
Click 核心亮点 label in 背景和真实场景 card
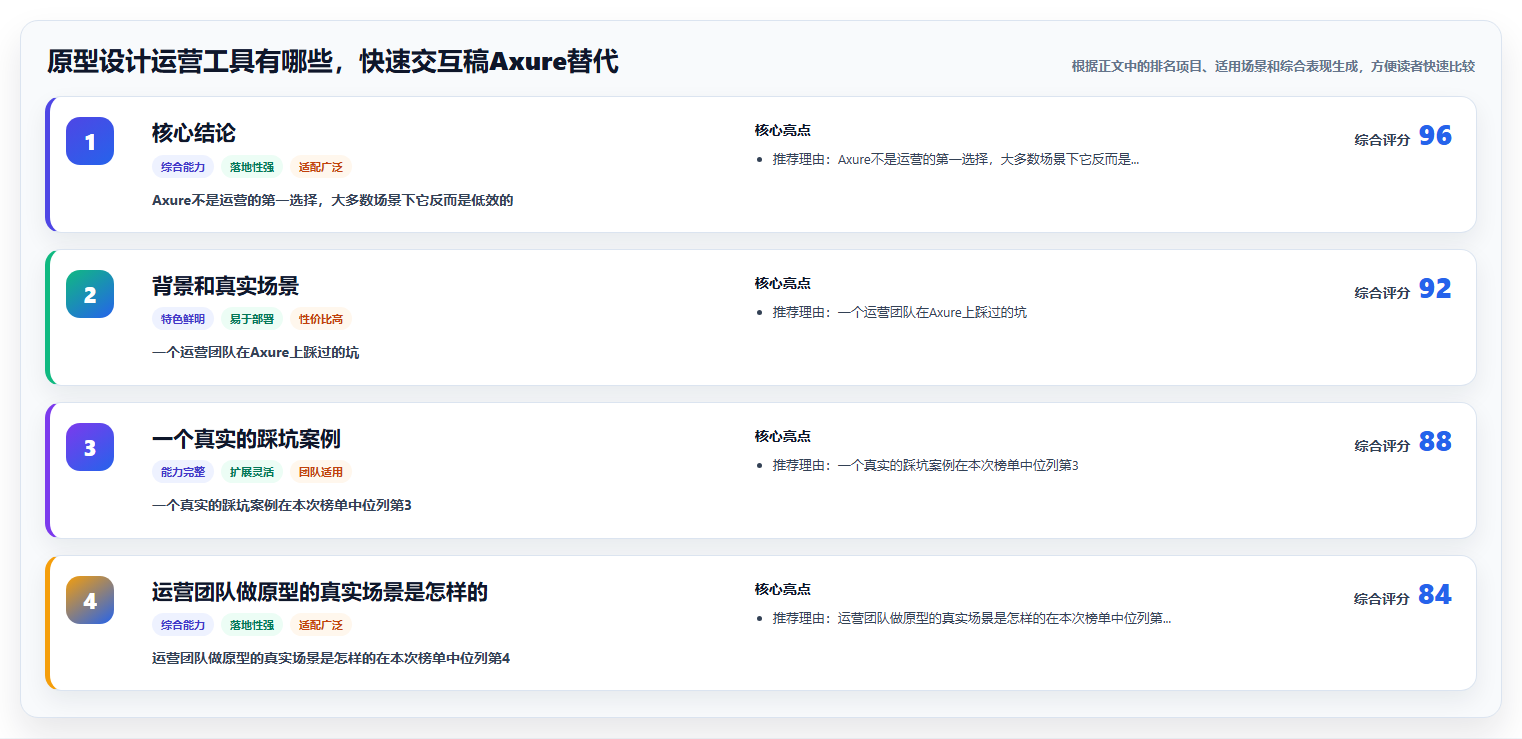point(783,284)
